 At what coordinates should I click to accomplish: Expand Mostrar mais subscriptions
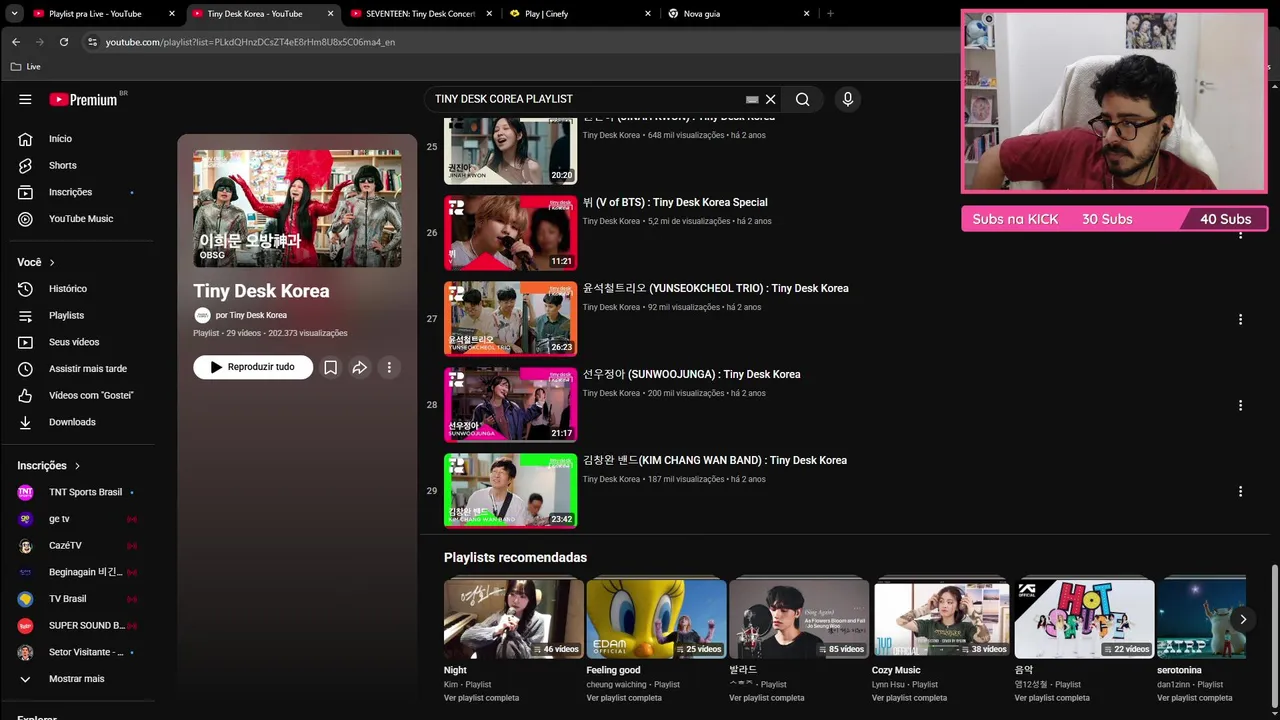(78, 679)
